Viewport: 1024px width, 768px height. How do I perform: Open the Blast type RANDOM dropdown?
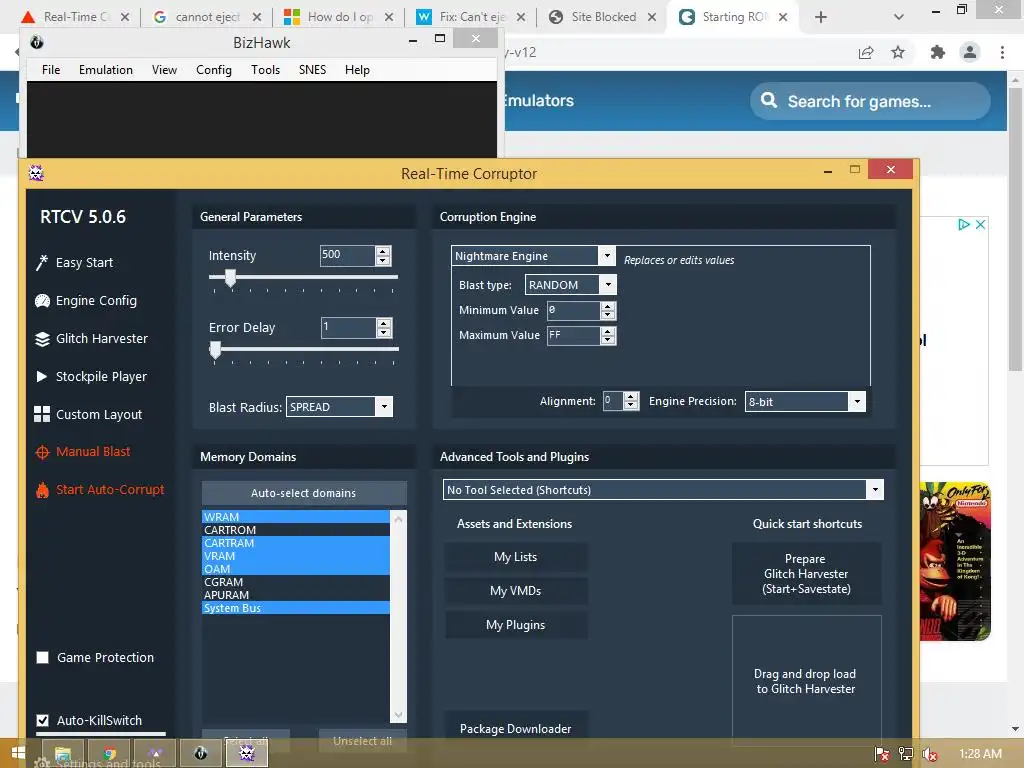[x=608, y=285]
